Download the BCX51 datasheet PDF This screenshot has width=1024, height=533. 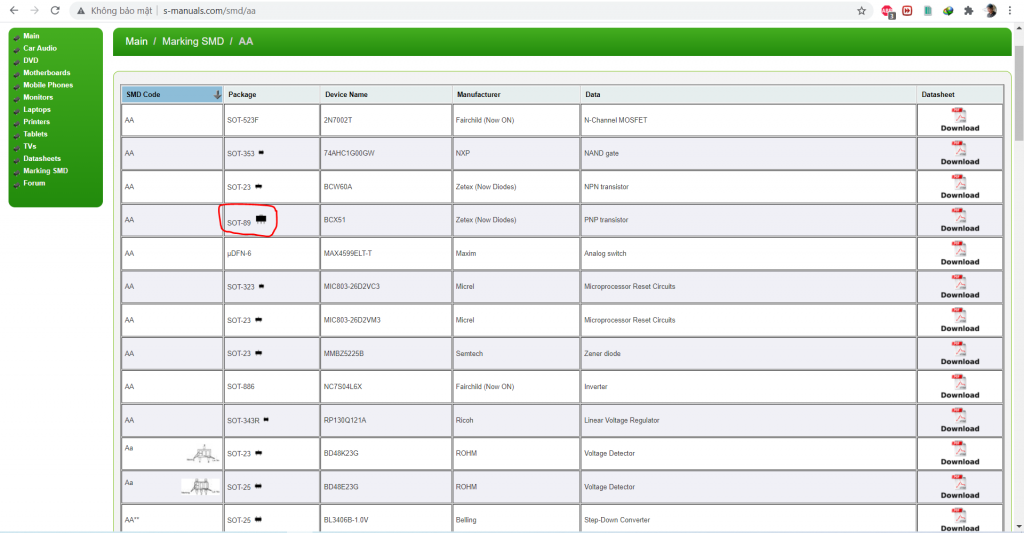pos(959,220)
